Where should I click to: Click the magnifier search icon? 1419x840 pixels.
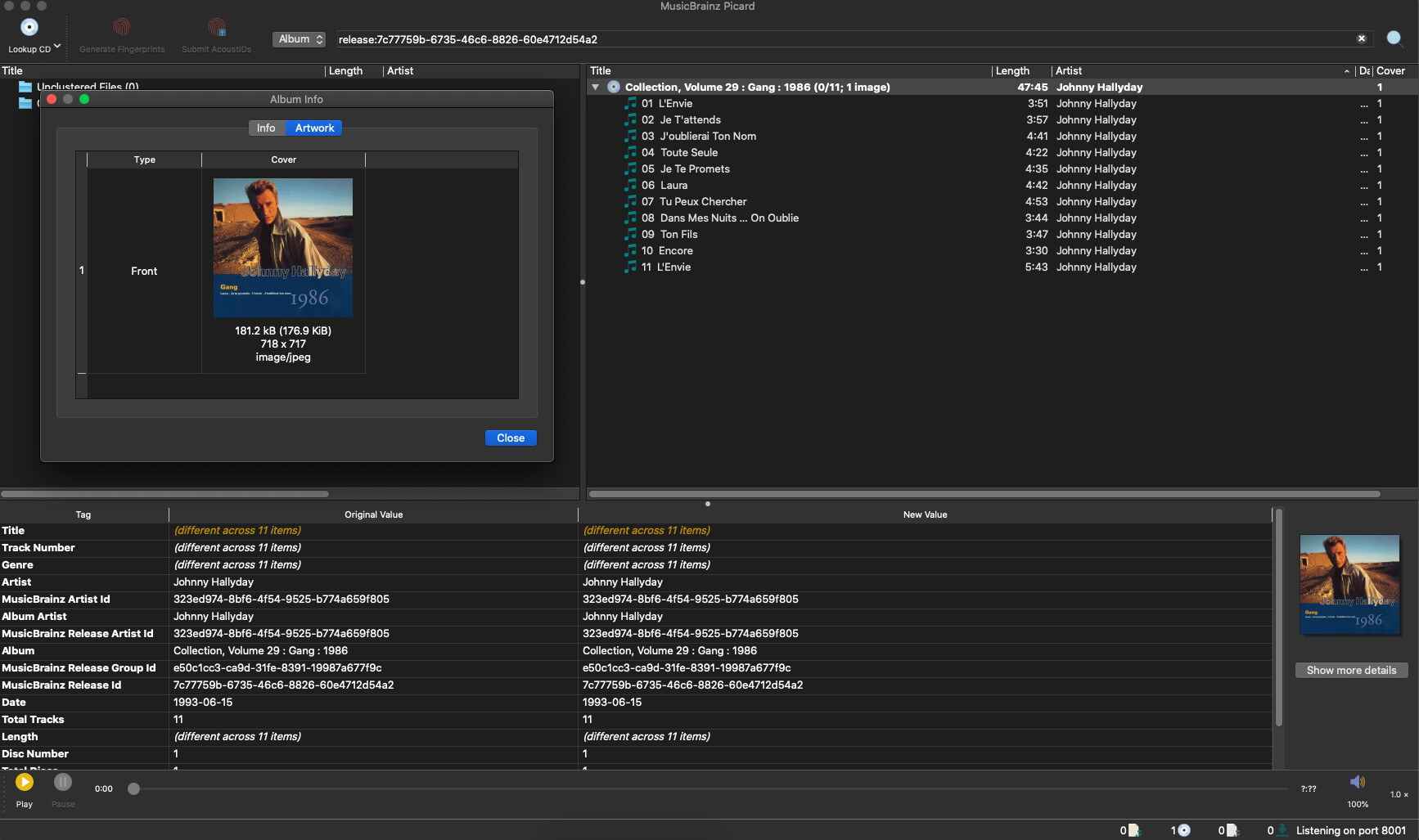tap(1394, 38)
